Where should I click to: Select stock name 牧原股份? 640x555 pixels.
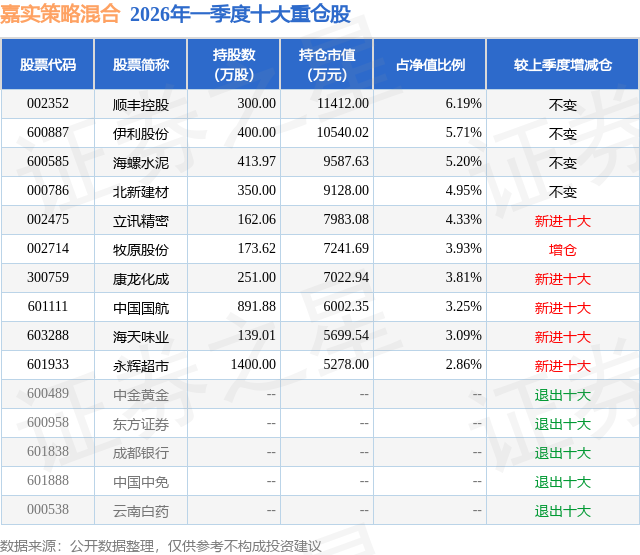click(141, 250)
